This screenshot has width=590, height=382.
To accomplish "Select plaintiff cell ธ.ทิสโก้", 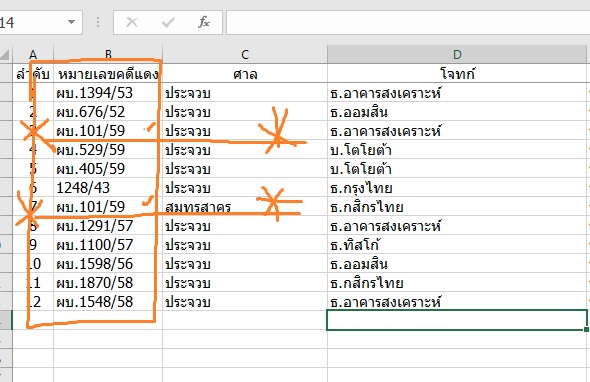I will (457, 245).
